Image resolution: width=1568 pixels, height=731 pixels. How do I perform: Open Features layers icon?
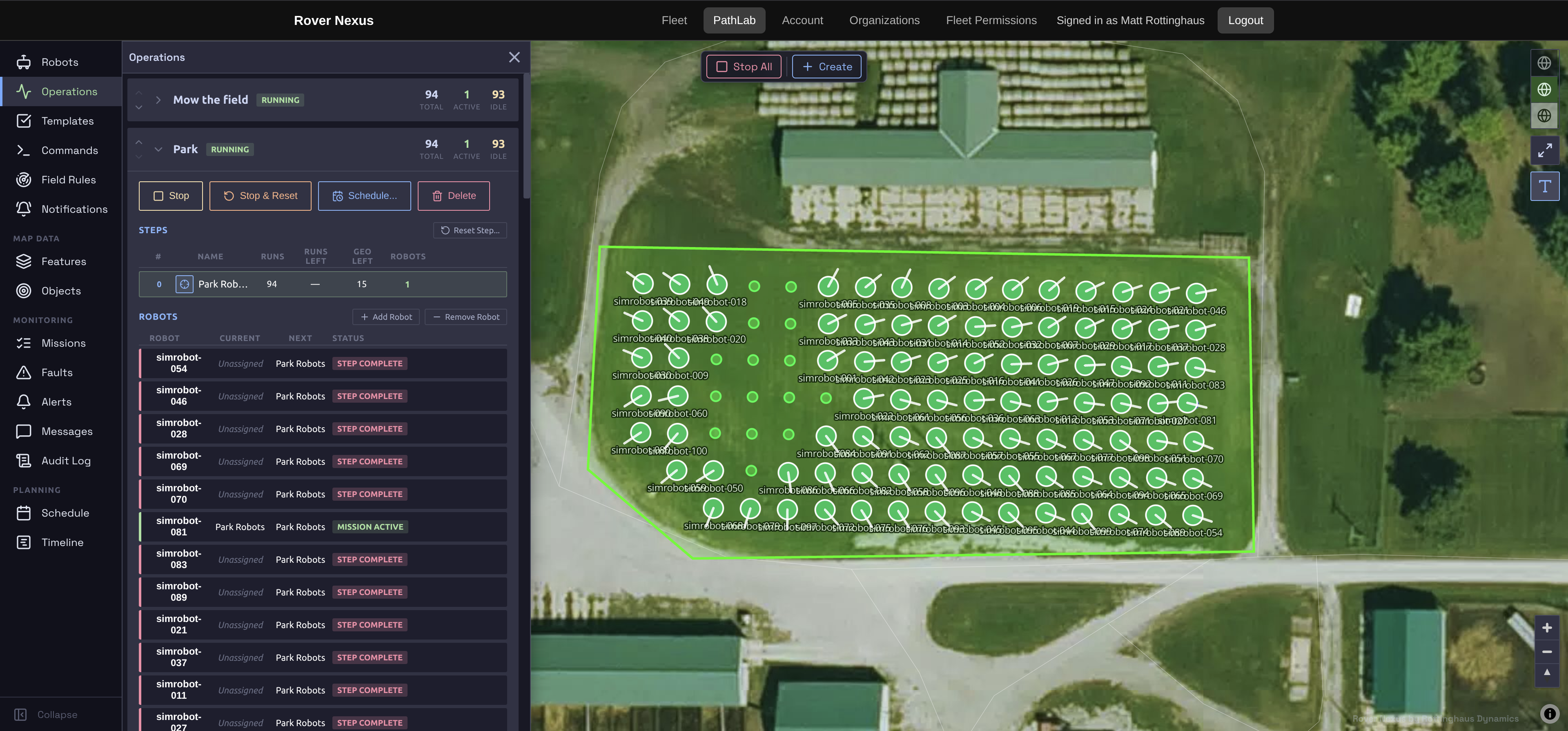[x=24, y=261]
